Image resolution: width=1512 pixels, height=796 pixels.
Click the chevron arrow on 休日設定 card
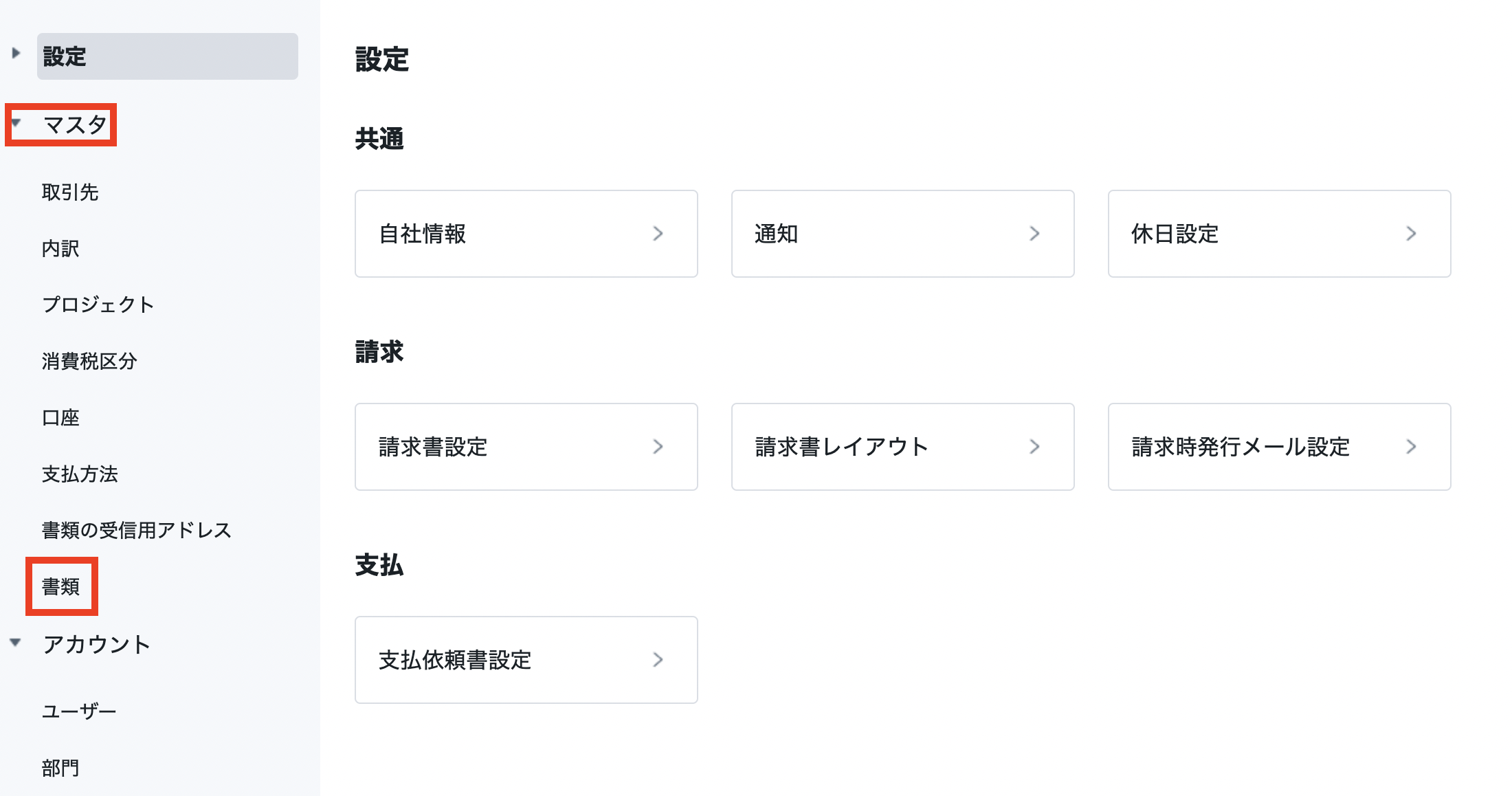pyautogui.click(x=1411, y=234)
